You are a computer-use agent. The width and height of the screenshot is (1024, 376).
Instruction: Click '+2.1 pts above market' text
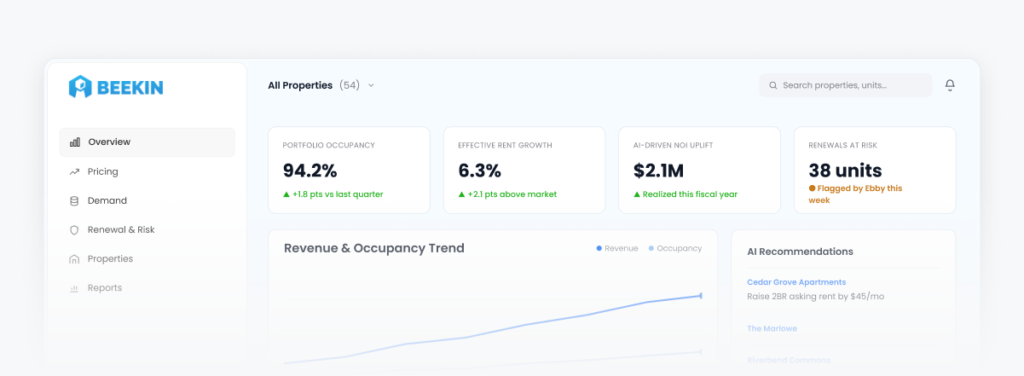click(512, 194)
